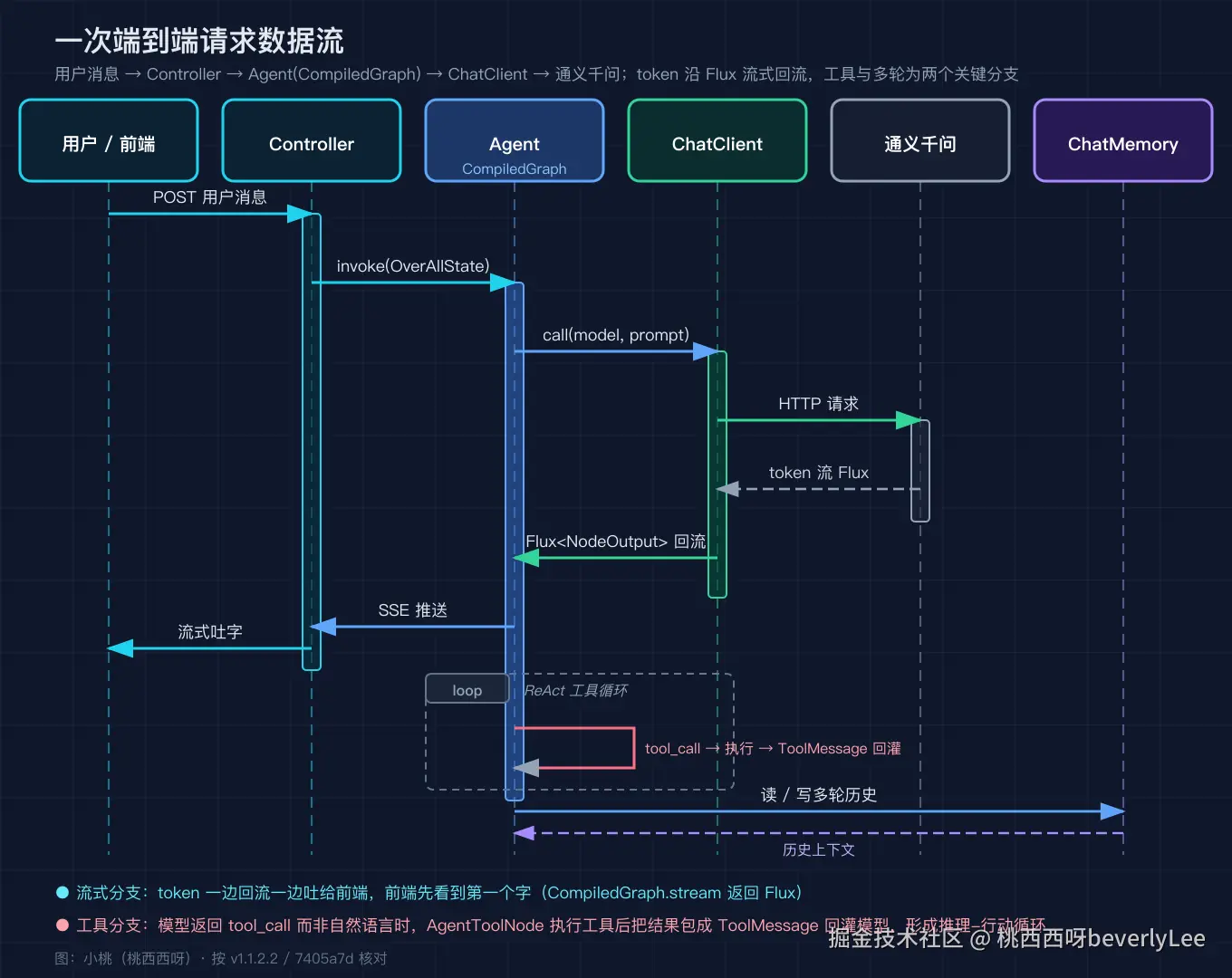1232x978 pixels.
Task: Click the "SSE 推送" message label
Action: click(x=413, y=610)
